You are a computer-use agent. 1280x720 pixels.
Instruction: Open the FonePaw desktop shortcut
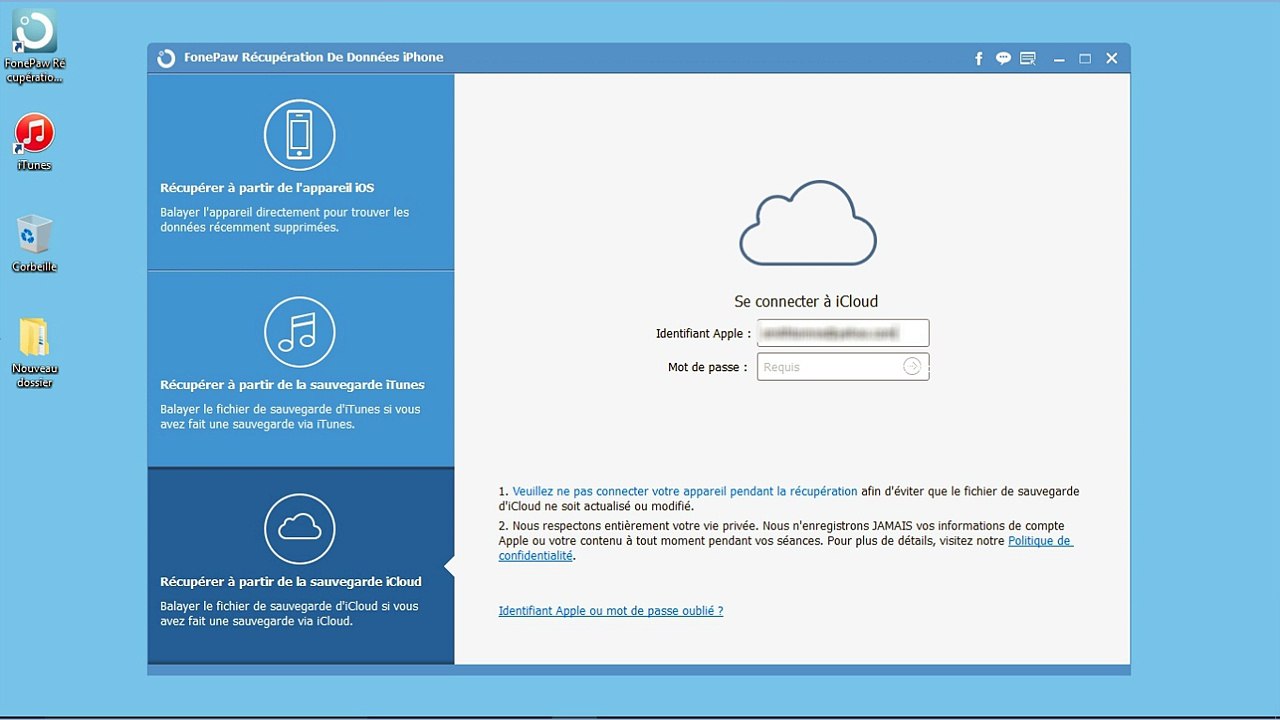pos(34,46)
